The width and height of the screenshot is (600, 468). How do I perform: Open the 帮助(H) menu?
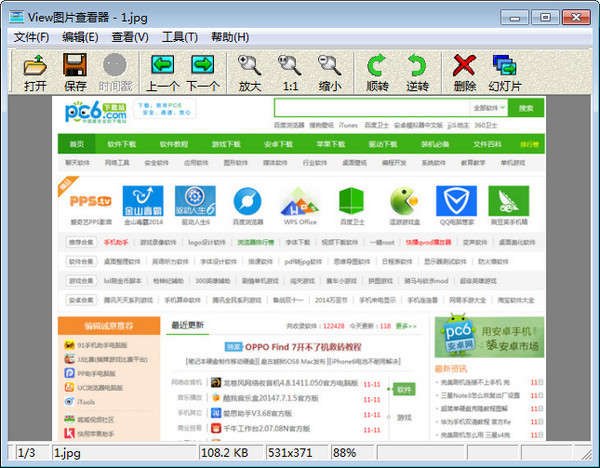click(230, 37)
